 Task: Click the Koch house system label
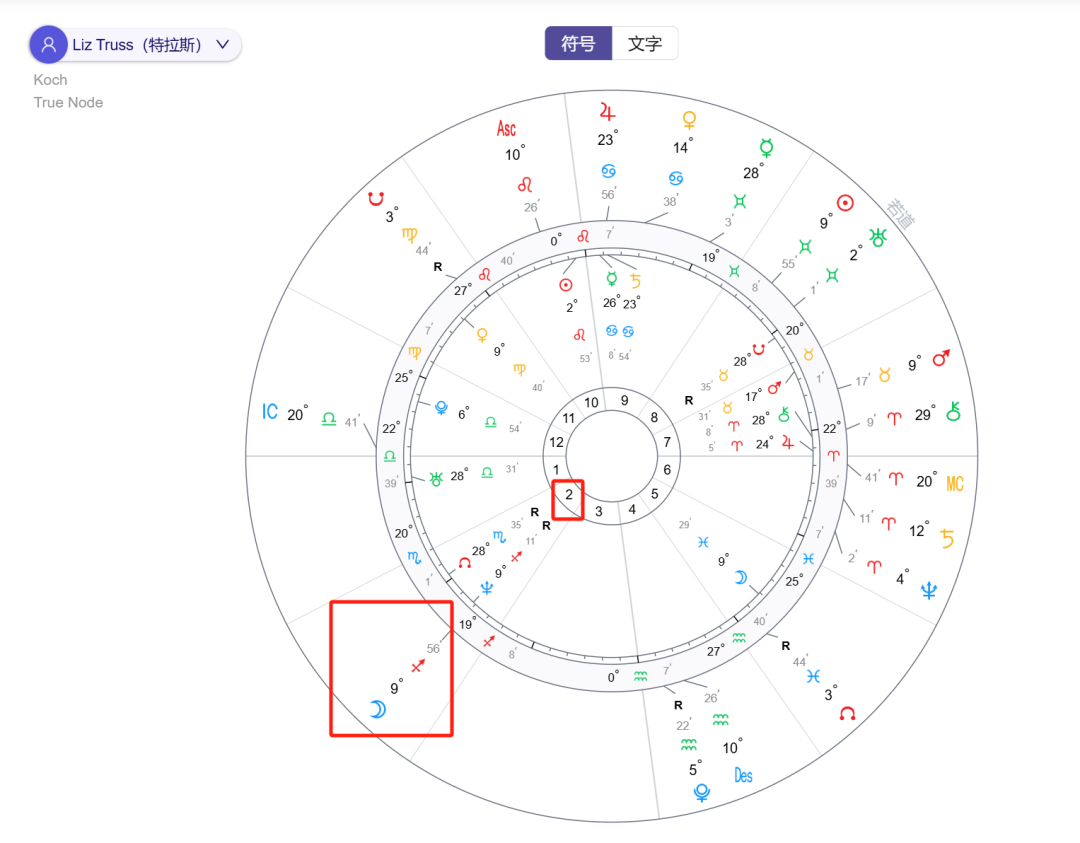50,80
